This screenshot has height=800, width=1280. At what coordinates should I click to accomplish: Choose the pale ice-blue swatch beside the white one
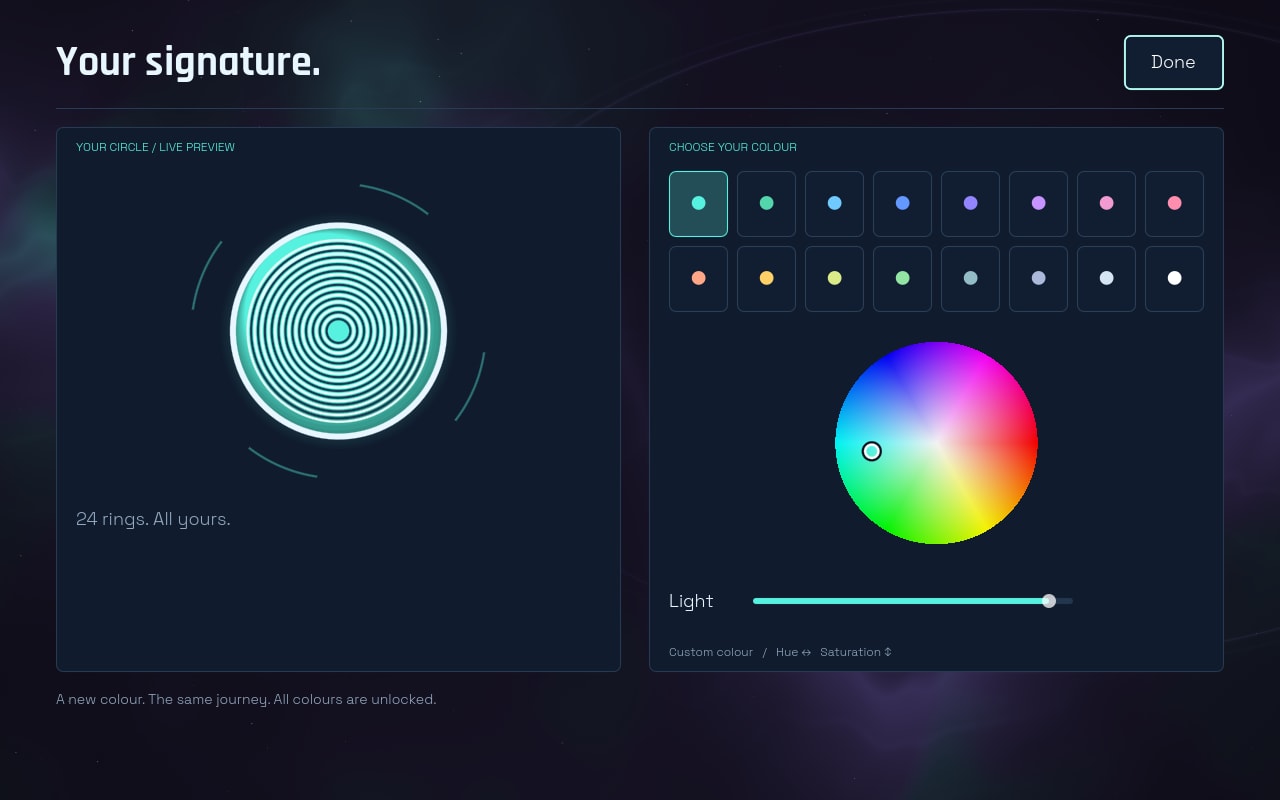pyautogui.click(x=1106, y=278)
